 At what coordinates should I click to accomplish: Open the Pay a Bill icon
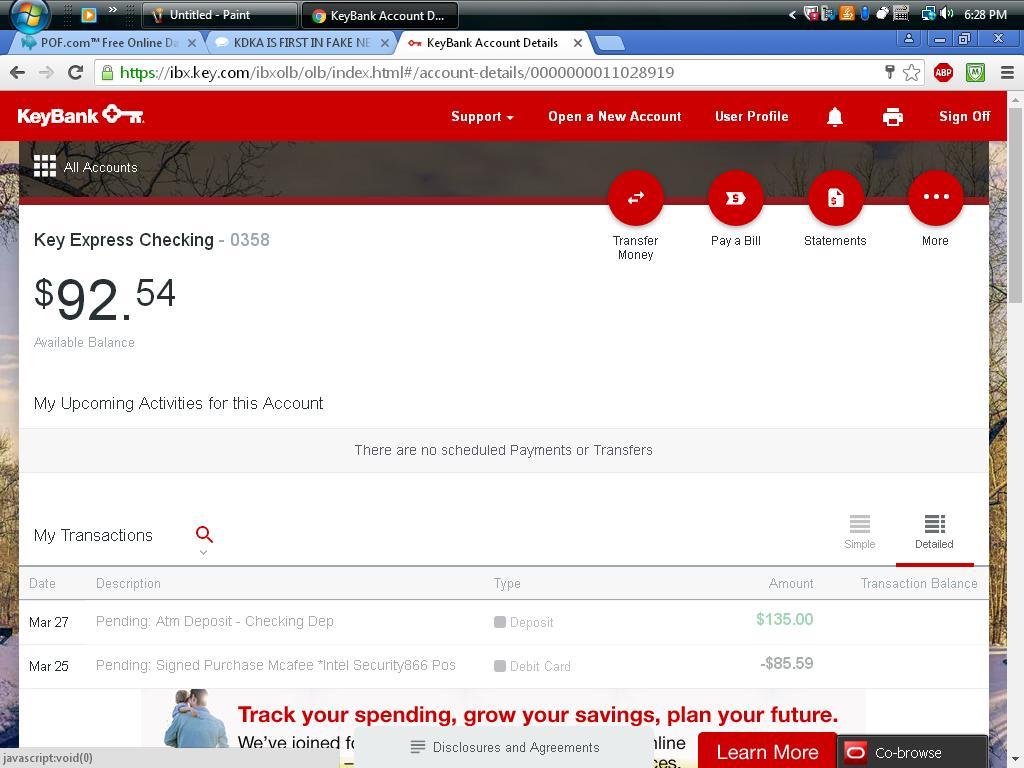pos(735,197)
